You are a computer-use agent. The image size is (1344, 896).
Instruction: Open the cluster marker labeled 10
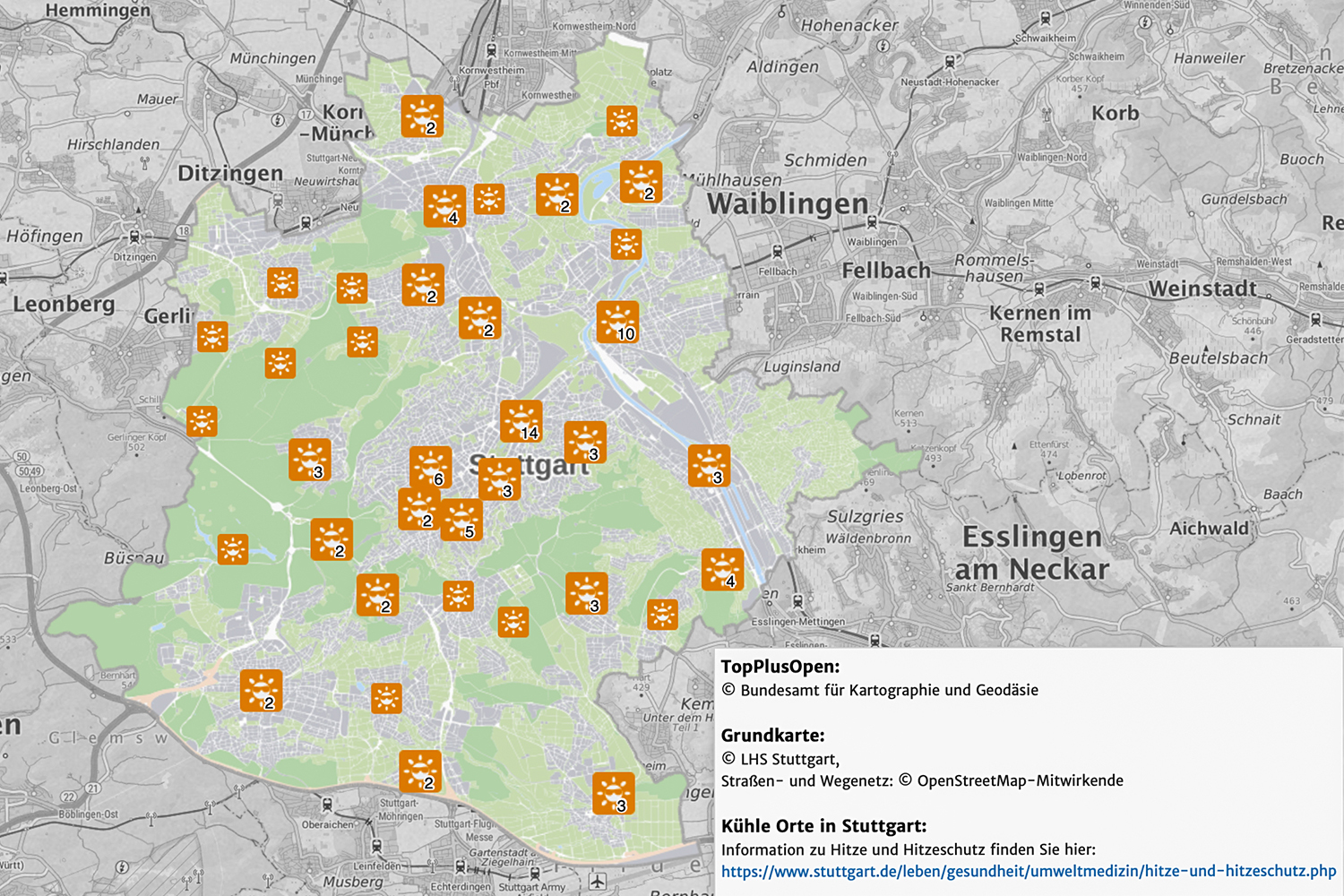coord(617,323)
